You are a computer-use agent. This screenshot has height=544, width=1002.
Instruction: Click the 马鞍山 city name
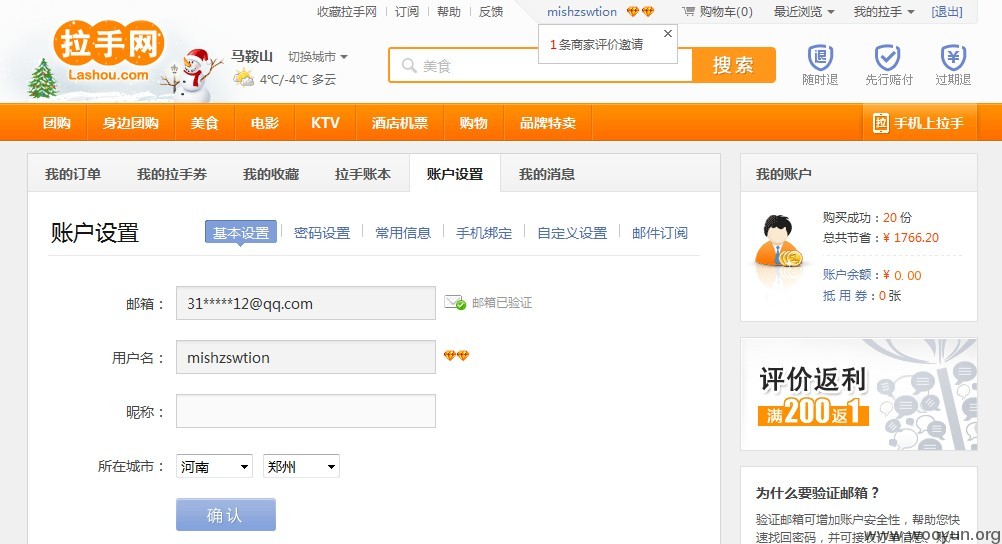tap(252, 56)
